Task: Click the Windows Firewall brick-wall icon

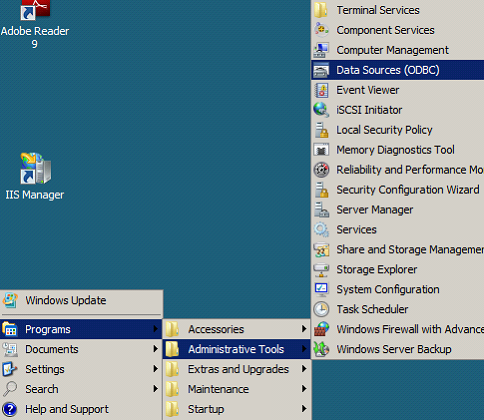Action: click(321, 329)
